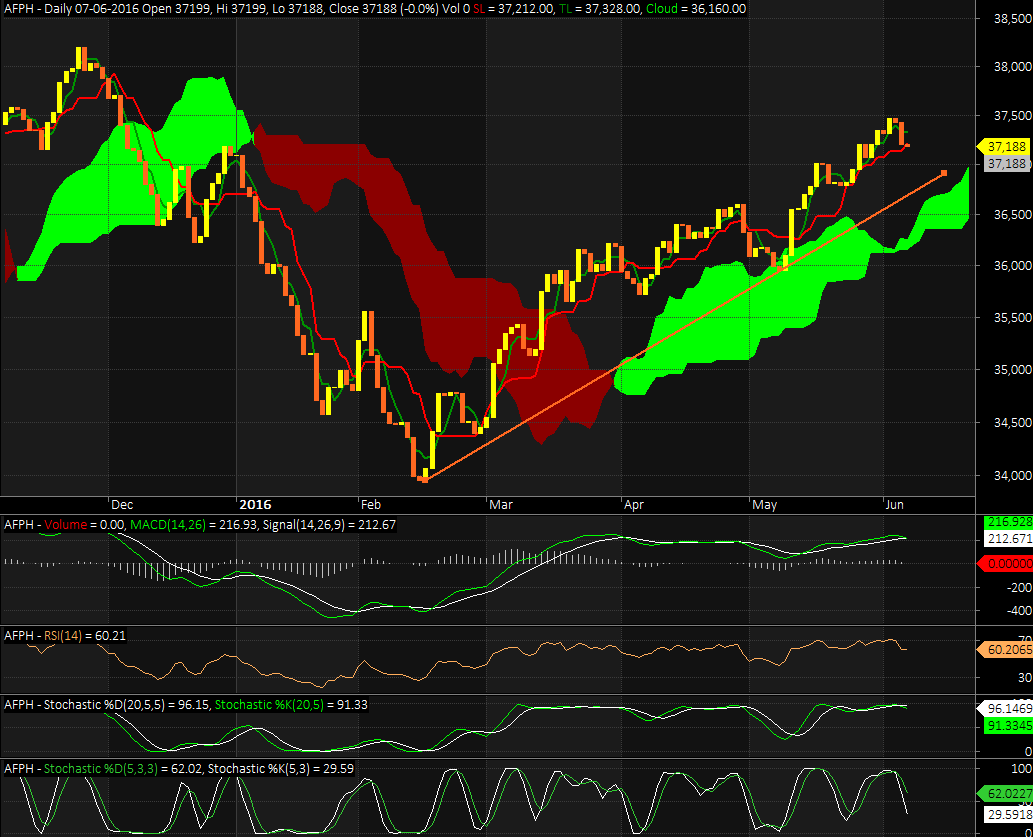Click the red 0.00000 volume value label

click(1007, 563)
